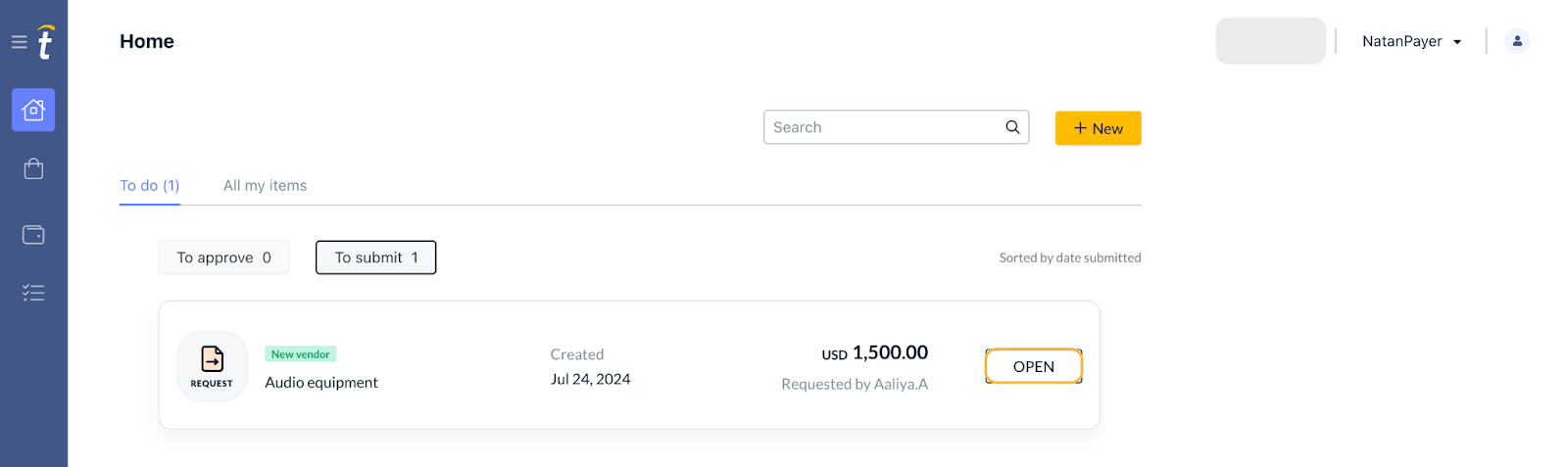Screen dimensions: 1568x467
Task: Open the wallet sidebar icon
Action: [x=33, y=235]
